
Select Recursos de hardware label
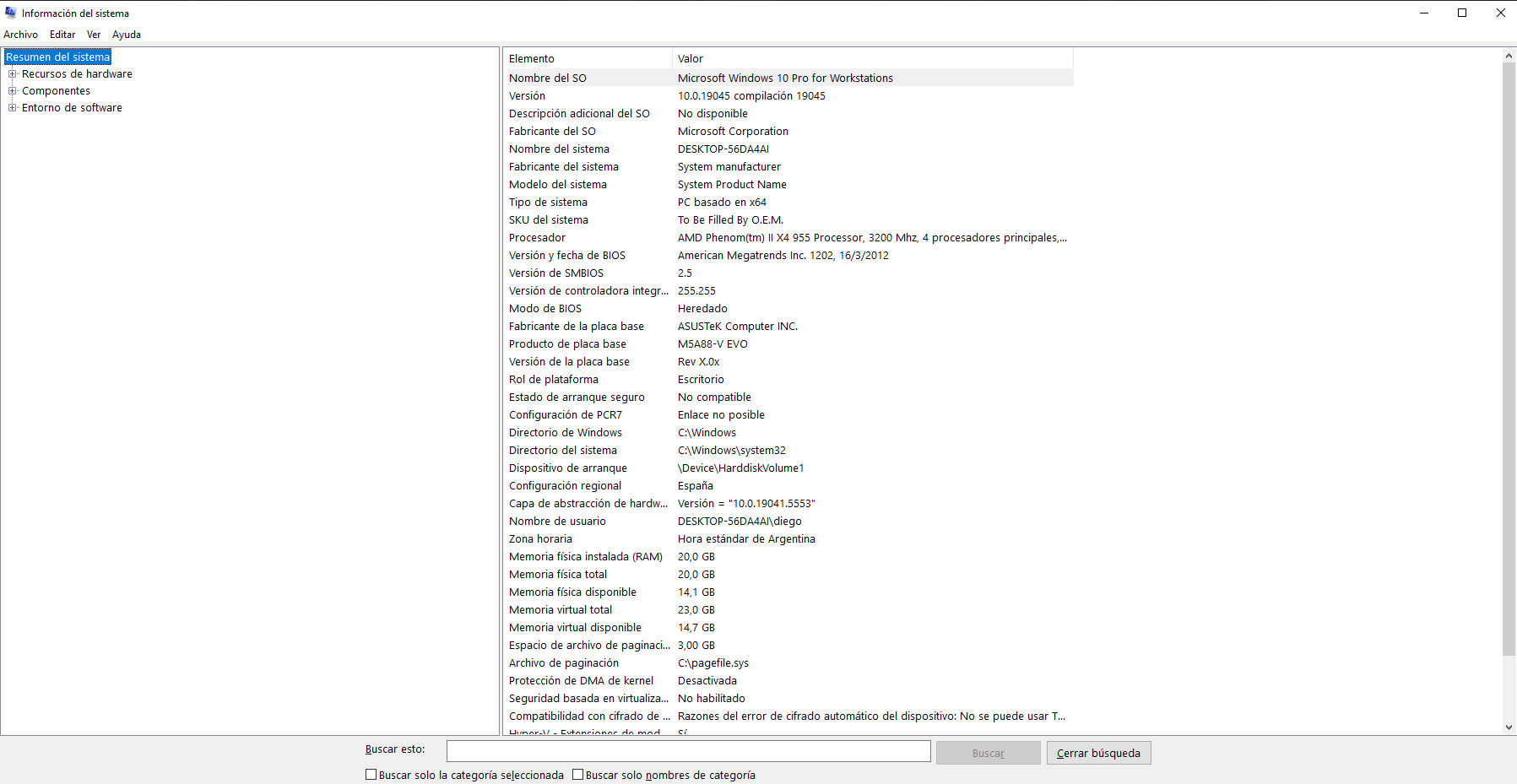pyautogui.click(x=77, y=73)
